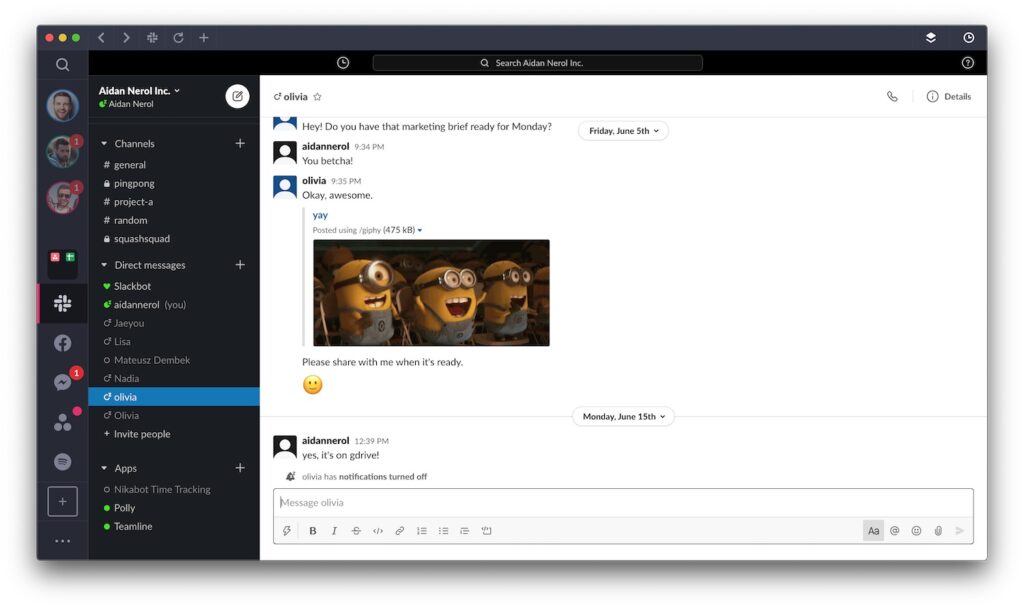Open Aidan Nerol Inc. workspace menu
The width and height of the screenshot is (1024, 609).
(139, 91)
